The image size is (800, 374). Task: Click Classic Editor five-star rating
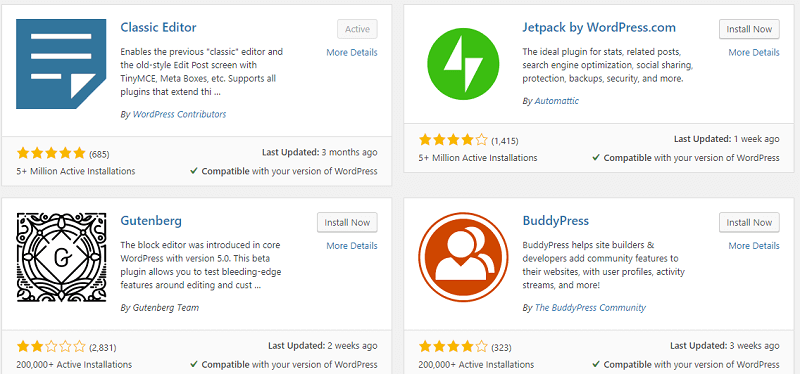coord(51,153)
